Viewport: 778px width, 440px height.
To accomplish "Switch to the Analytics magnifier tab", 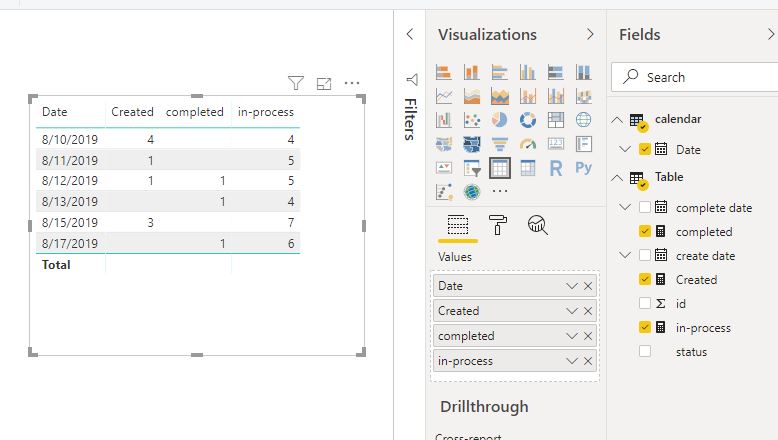I will 537,225.
